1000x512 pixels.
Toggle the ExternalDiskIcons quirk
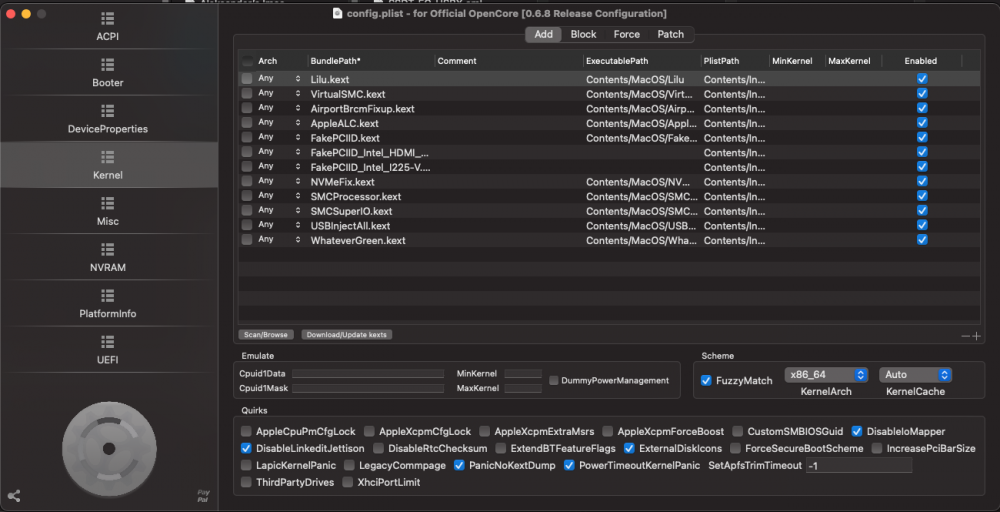pos(629,449)
